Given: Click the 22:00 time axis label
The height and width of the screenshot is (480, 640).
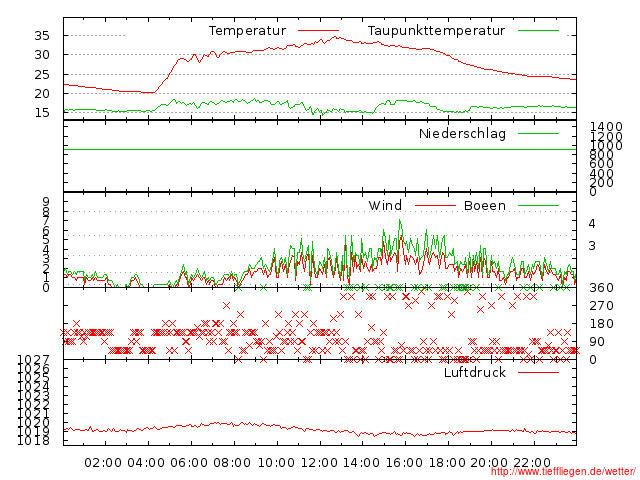Looking at the screenshot, I should point(532,463).
